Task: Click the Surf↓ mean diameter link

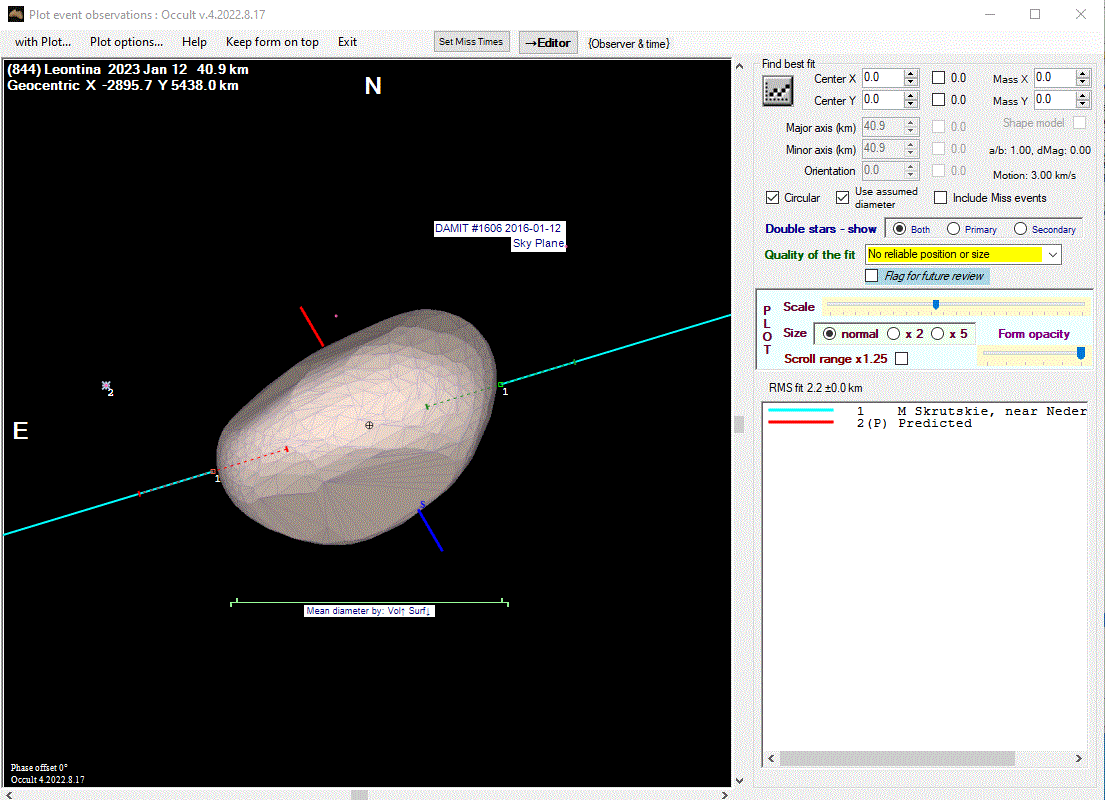Action: point(419,611)
